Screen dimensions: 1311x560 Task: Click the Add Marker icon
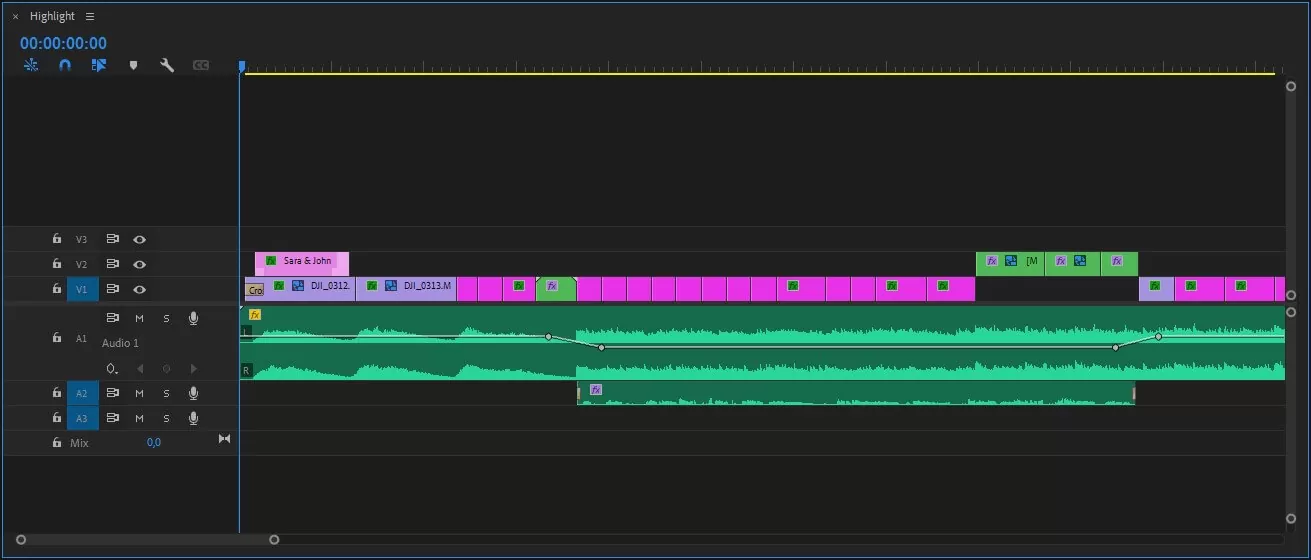pyautogui.click(x=133, y=65)
